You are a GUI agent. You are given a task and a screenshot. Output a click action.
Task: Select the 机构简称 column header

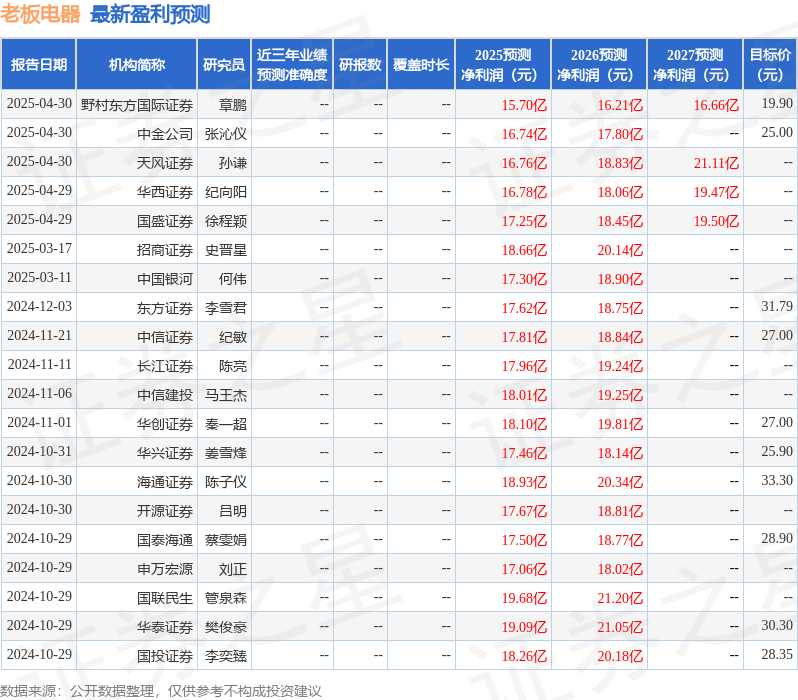136,65
